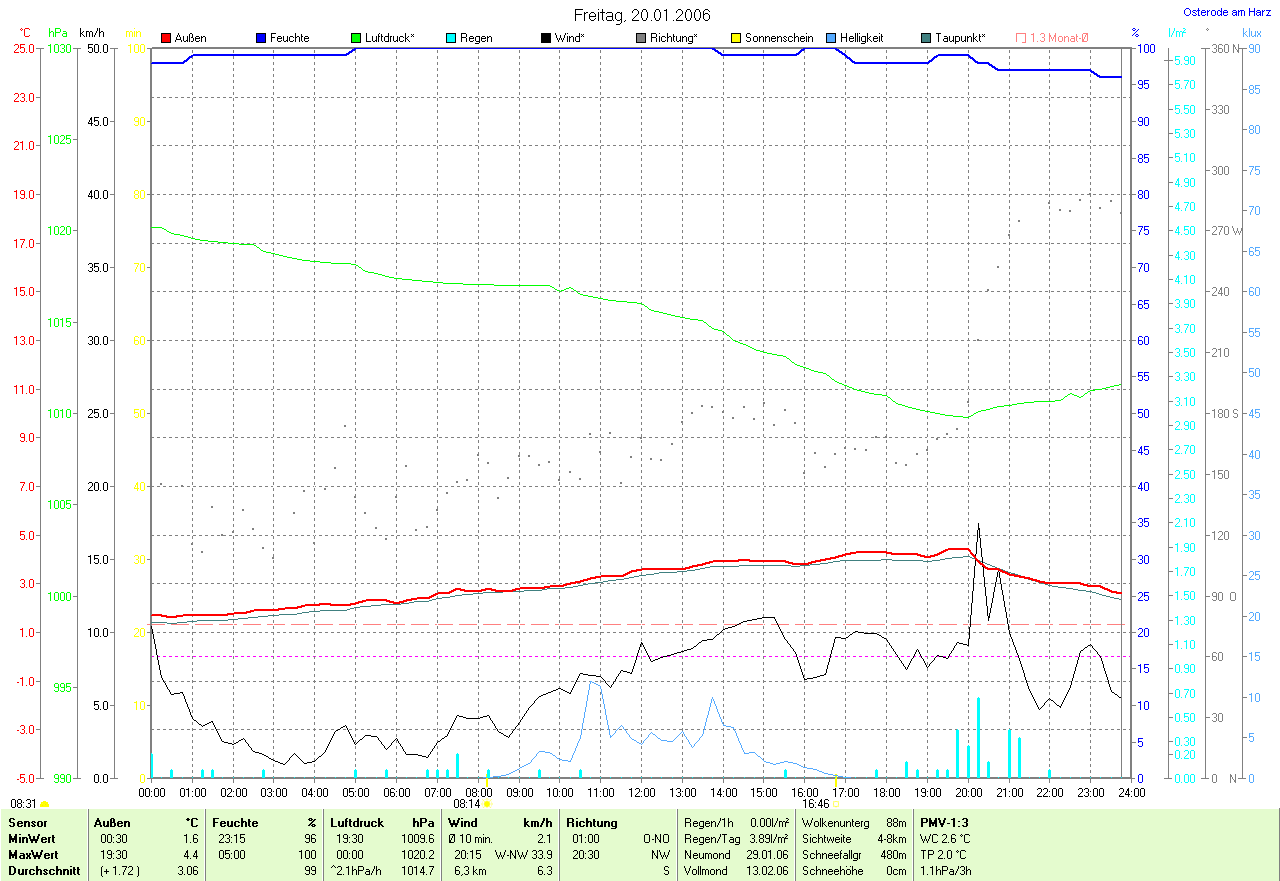Click the red Außen legend swatch
The height and width of the screenshot is (881, 1280).
click(x=166, y=38)
